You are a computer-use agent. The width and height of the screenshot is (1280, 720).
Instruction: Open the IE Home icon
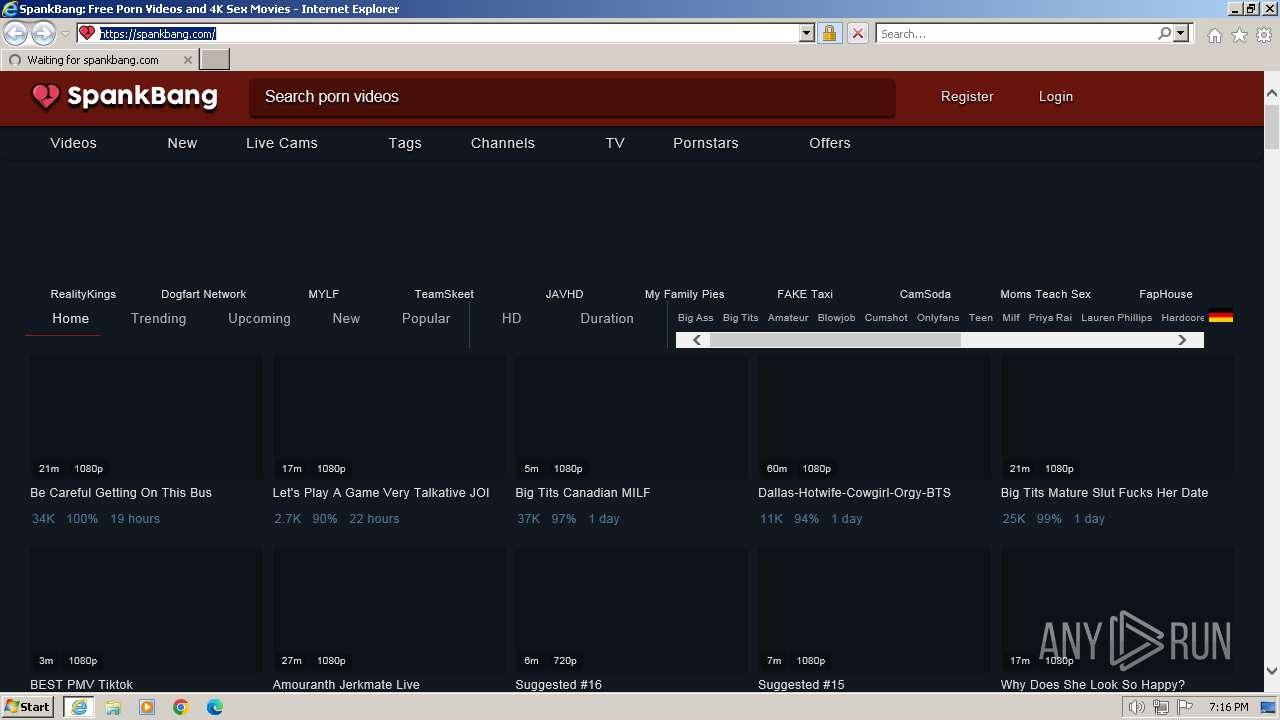(x=1214, y=35)
